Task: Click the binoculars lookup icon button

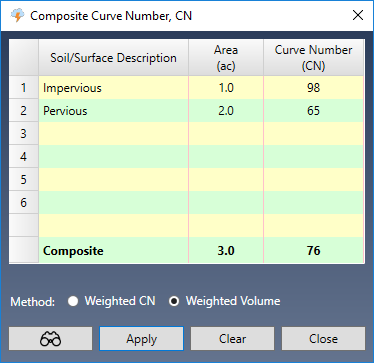Action: point(50,339)
